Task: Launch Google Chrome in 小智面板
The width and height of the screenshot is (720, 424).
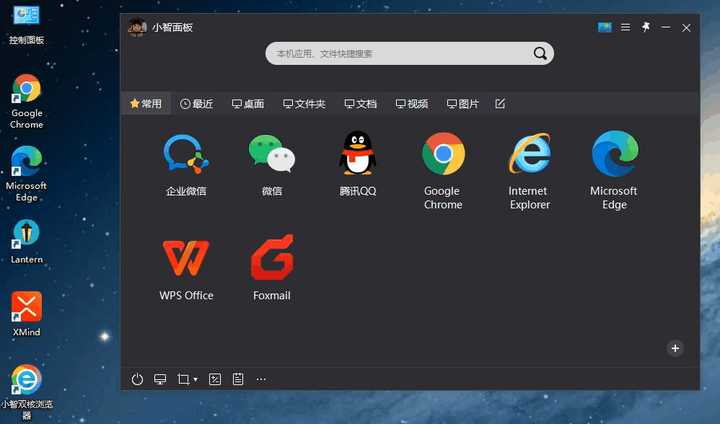Action: (443, 171)
